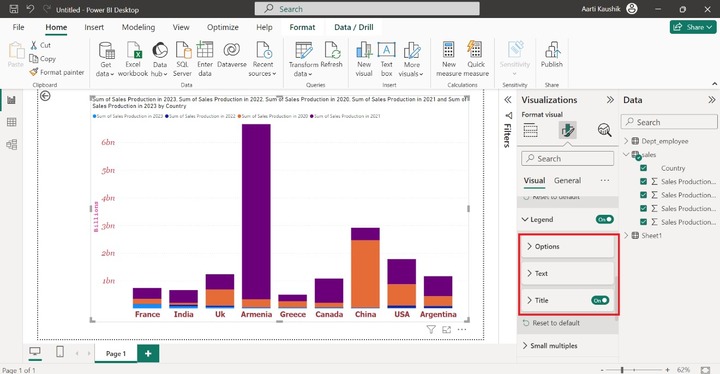Add a new page
This screenshot has height=374, width=720.
(148, 353)
